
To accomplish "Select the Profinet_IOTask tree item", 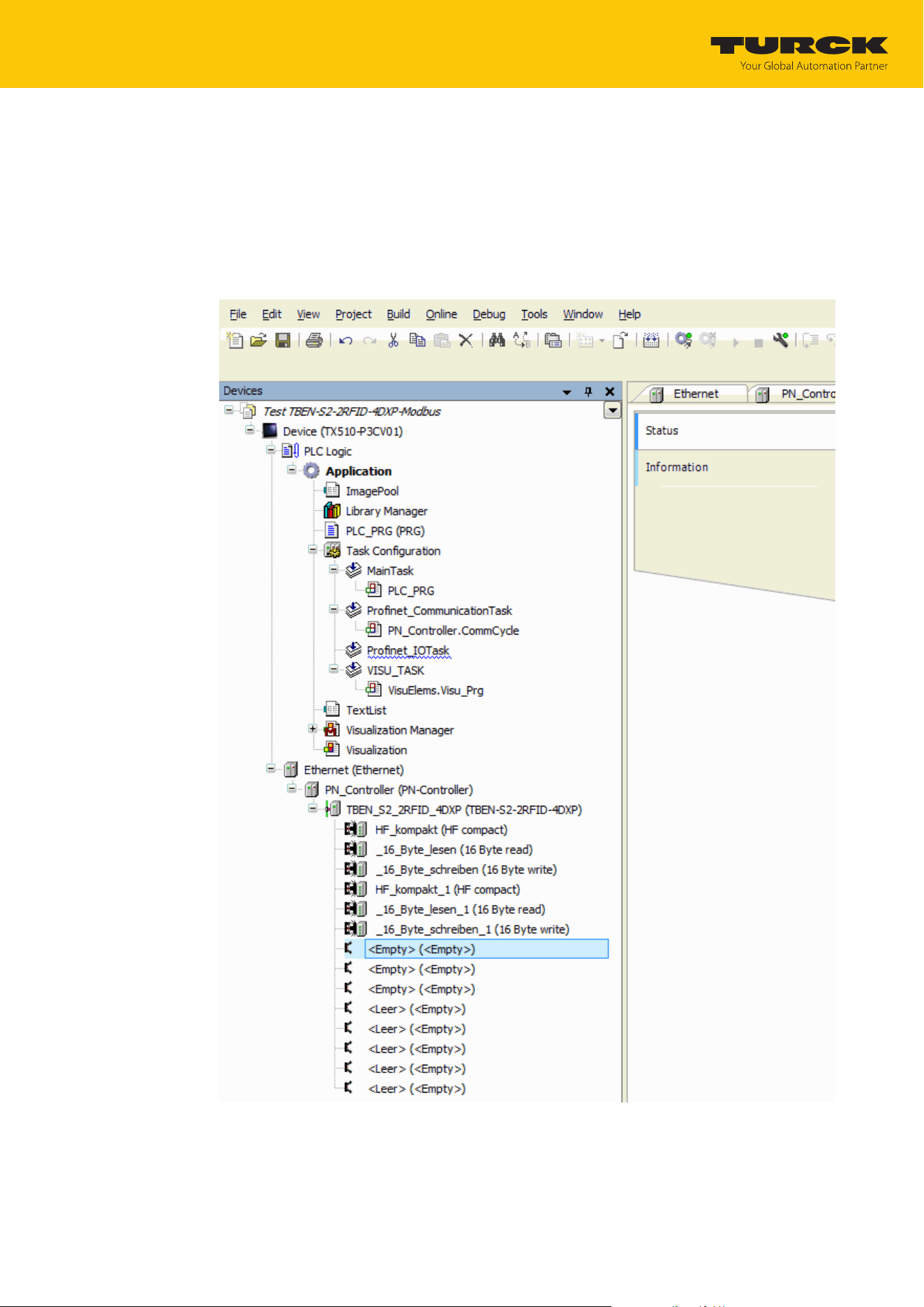I will click(408, 650).
